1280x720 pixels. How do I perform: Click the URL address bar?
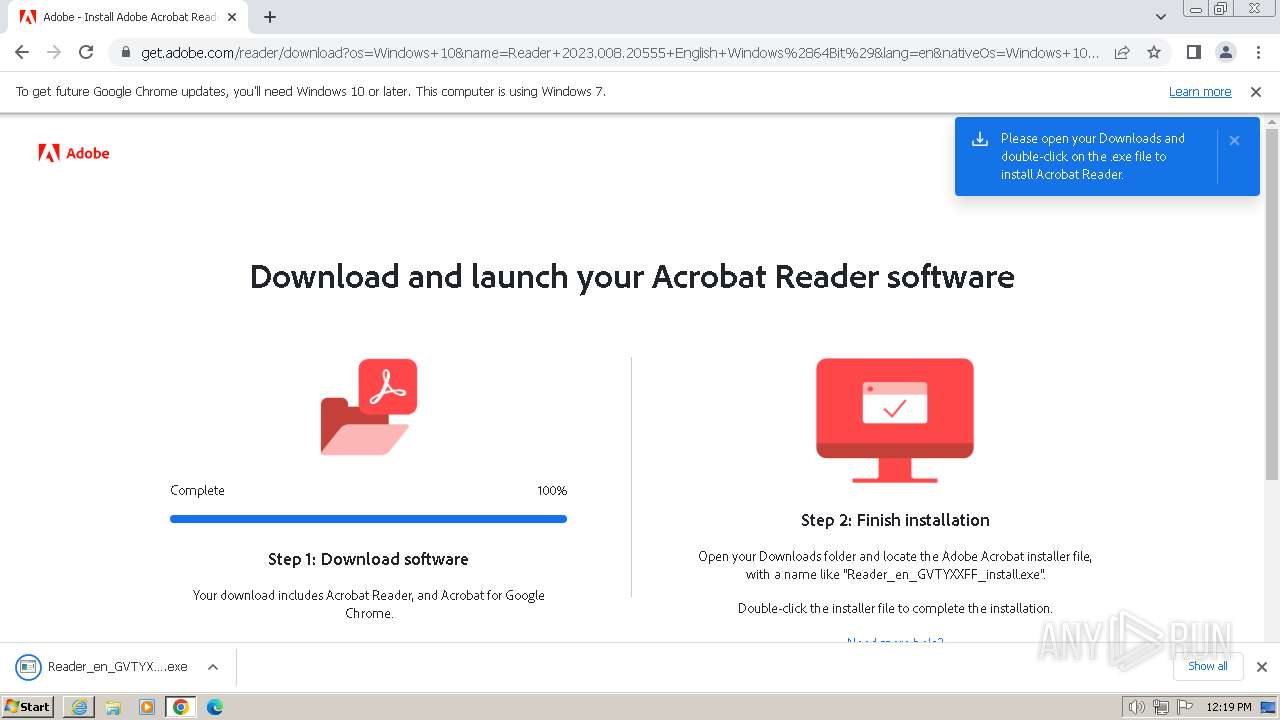coord(620,52)
